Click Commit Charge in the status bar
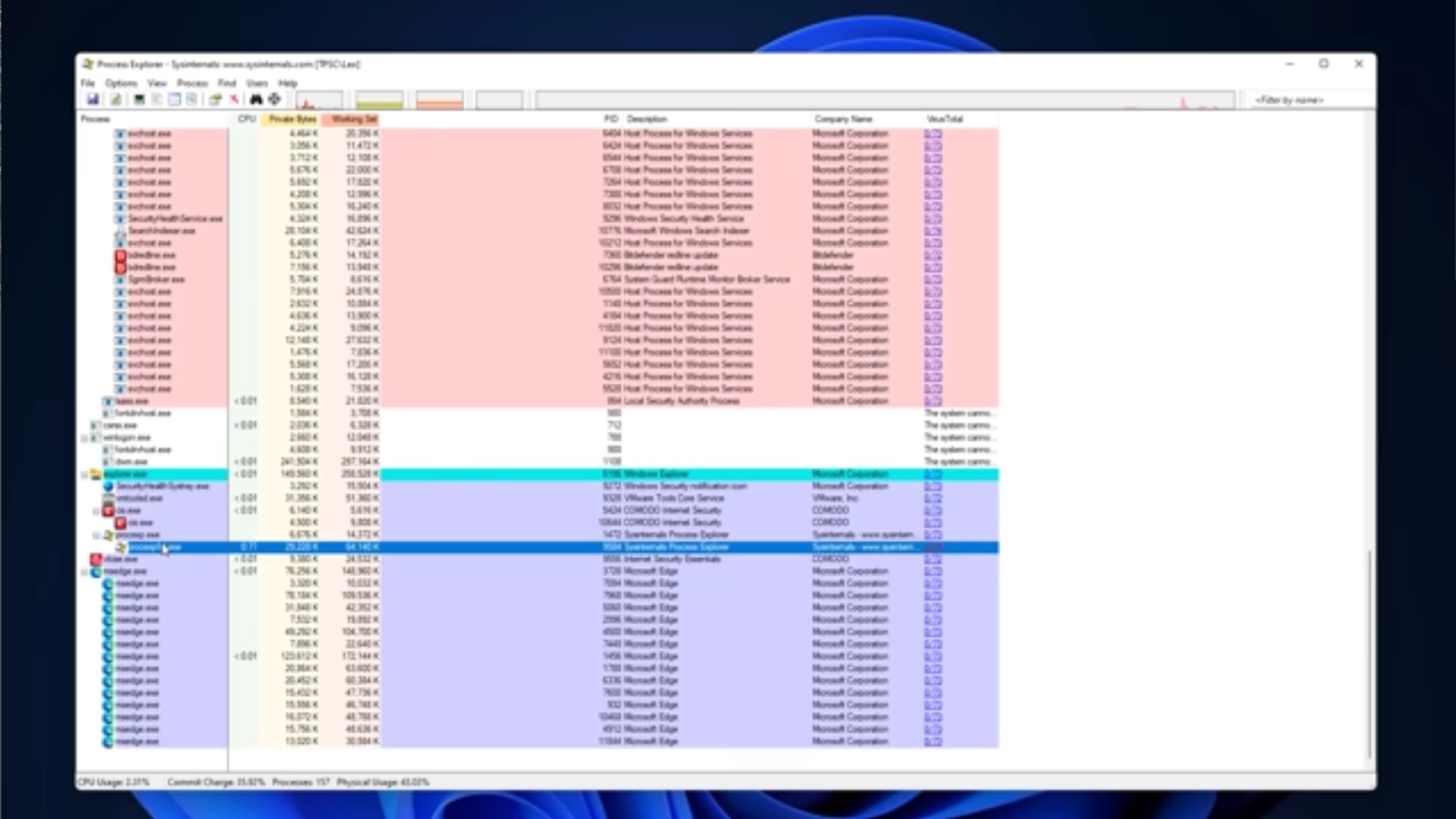 click(215, 782)
